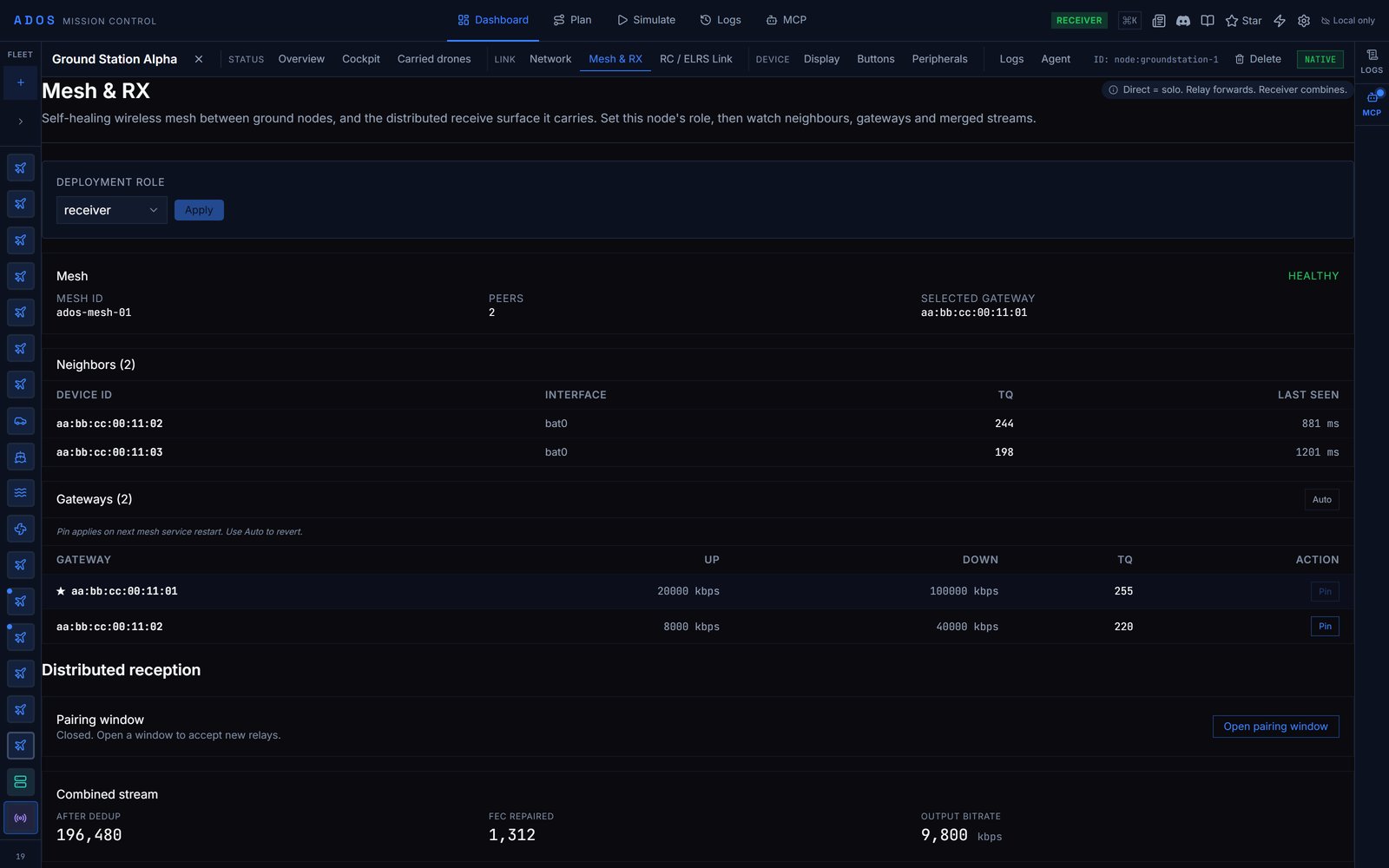Close the Ground Station Alpha tab
This screenshot has width=1389, height=868.
[199, 59]
